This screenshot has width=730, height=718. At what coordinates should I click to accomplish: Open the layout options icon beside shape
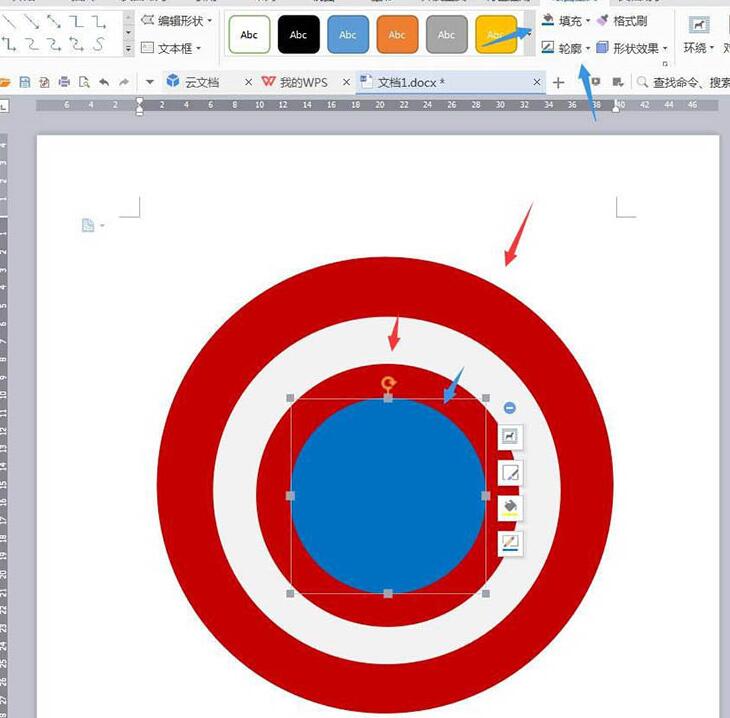[510, 437]
